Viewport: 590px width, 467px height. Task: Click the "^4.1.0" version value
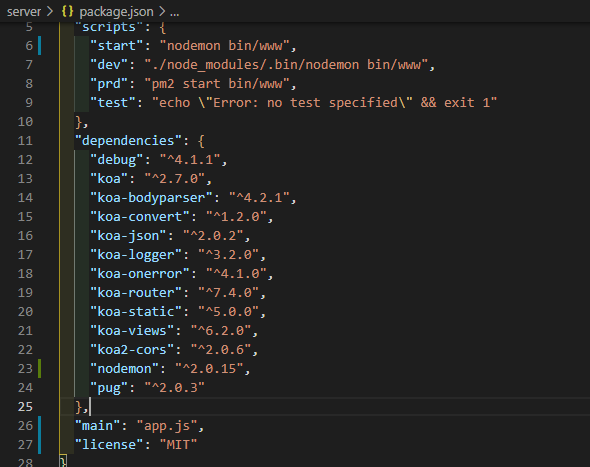[x=236, y=274]
